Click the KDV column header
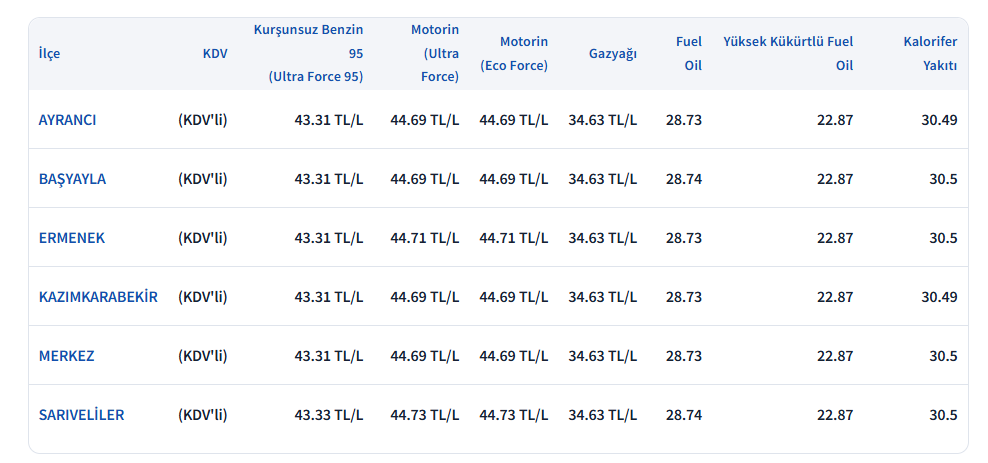The height and width of the screenshot is (463, 988). 215,54
